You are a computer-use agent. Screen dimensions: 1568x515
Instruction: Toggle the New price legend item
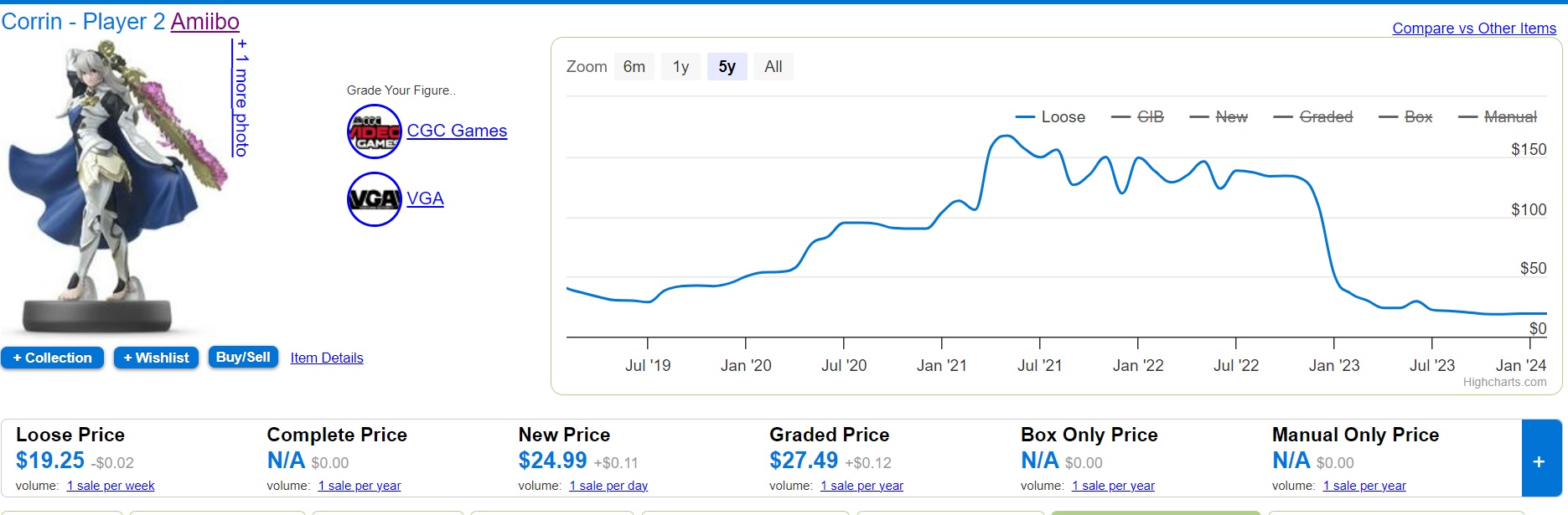pyautogui.click(x=1219, y=117)
